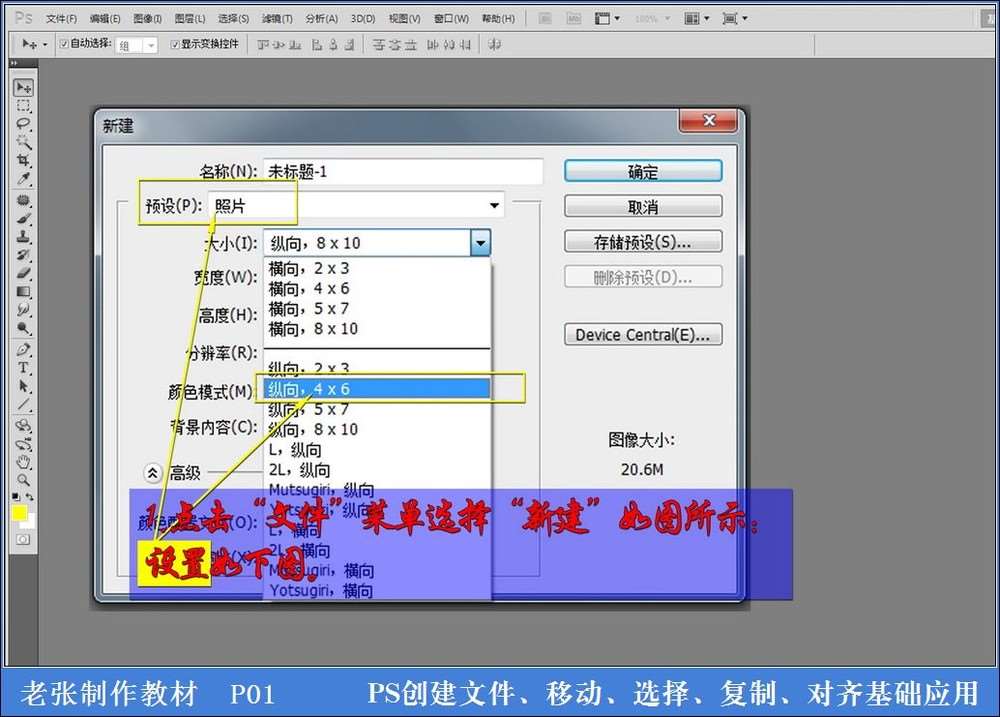Launch Bridge from the application bar
The image size is (1000, 717).
coord(545,18)
